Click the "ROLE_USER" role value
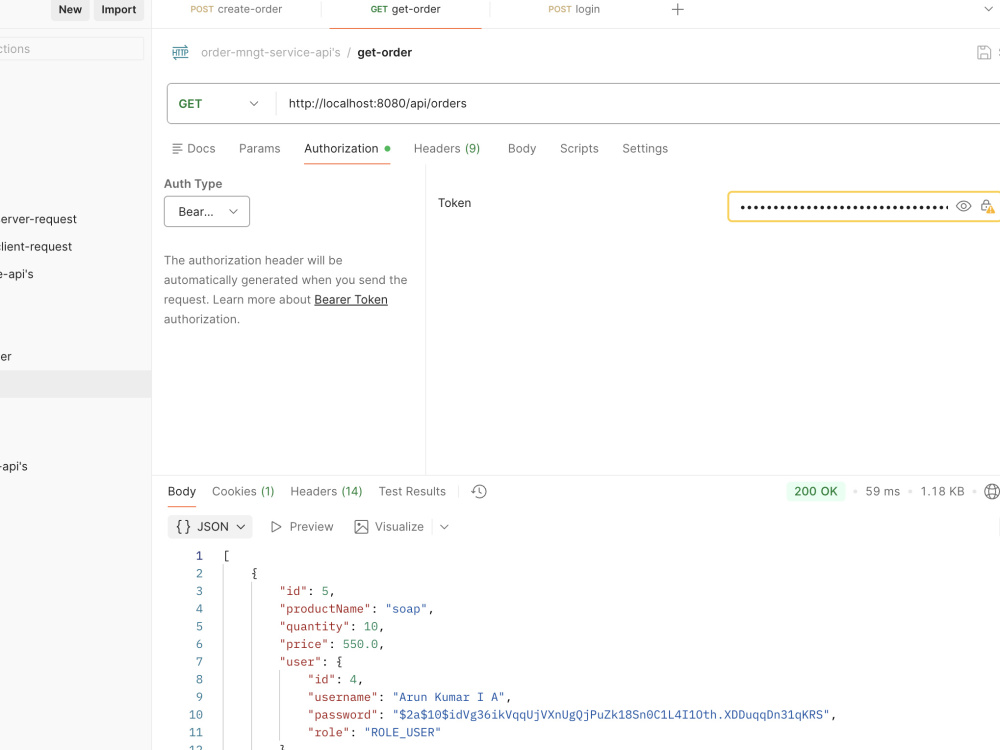Screen dimensions: 1000x750 click(402, 732)
